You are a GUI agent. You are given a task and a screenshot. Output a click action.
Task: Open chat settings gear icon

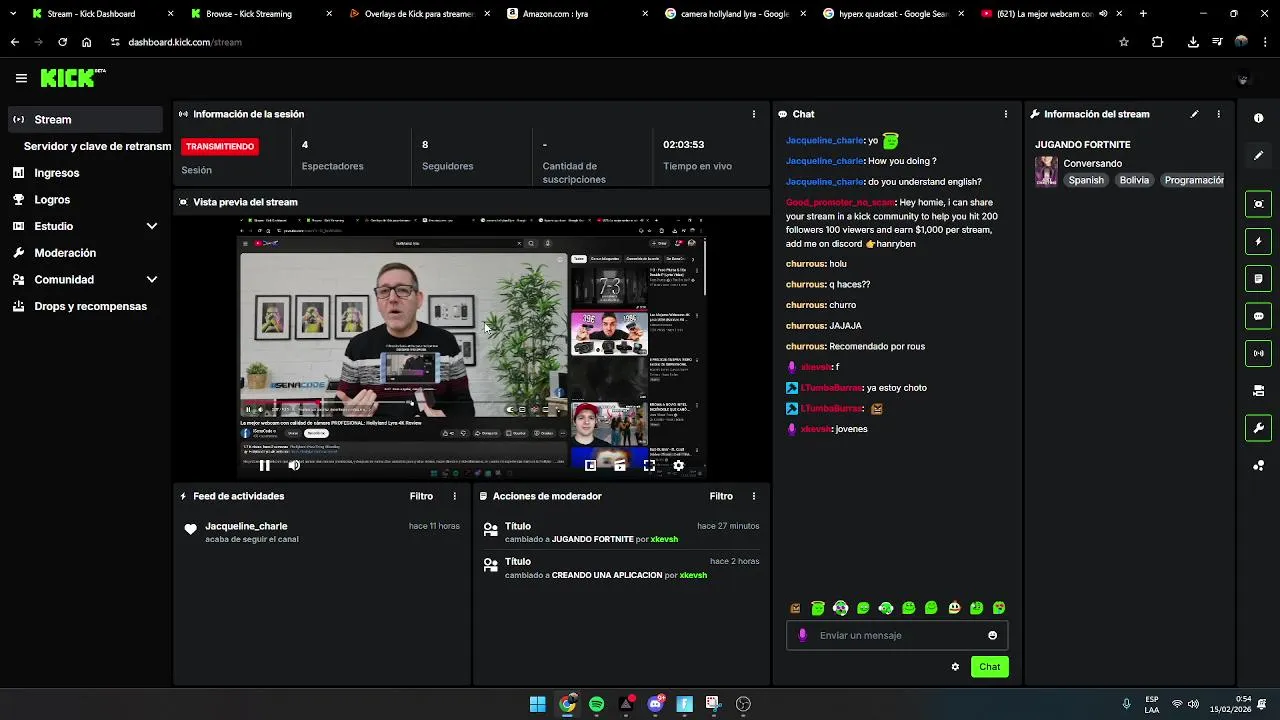955,667
